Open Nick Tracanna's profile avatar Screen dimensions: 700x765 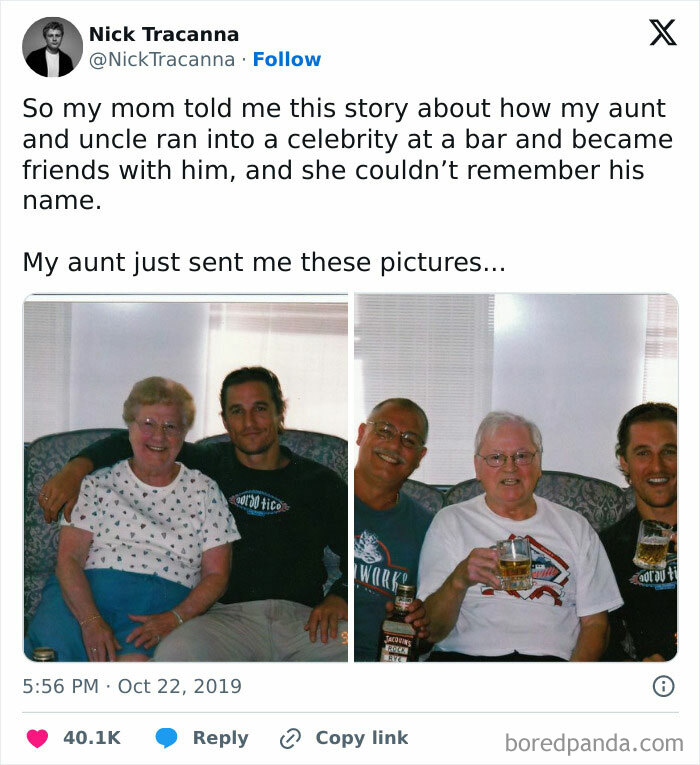[x=52, y=47]
